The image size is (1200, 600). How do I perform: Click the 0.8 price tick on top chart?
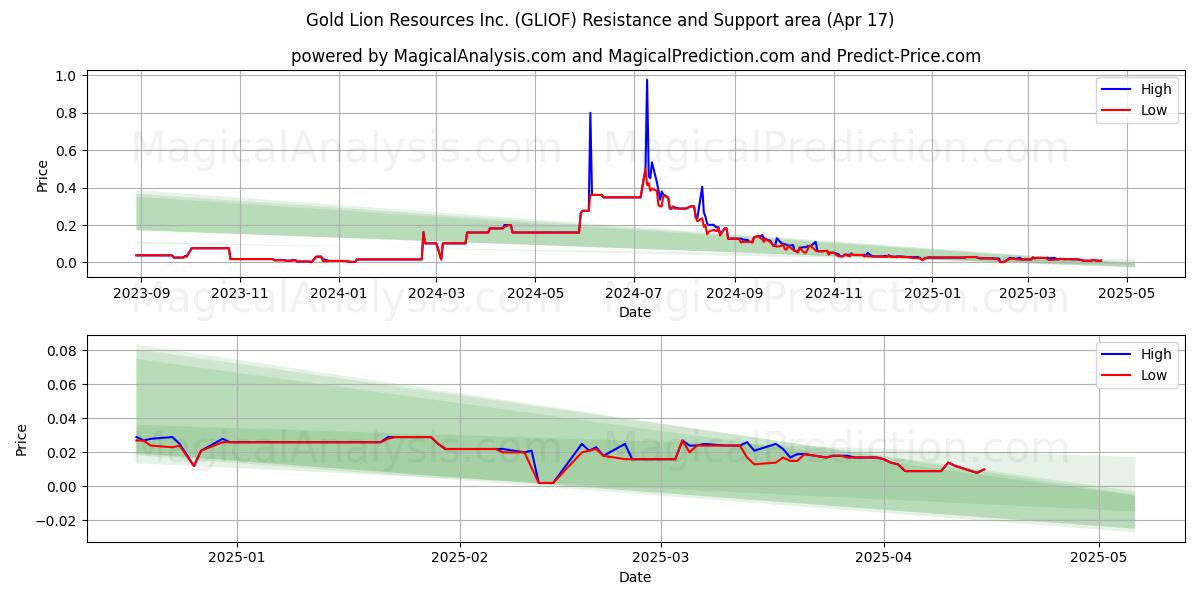point(67,113)
